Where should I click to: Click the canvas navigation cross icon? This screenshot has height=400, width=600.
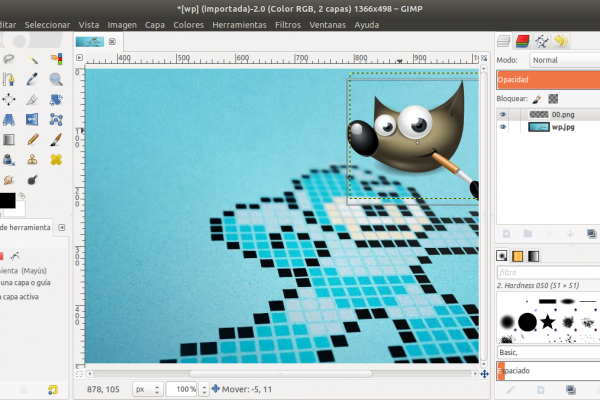(x=484, y=374)
